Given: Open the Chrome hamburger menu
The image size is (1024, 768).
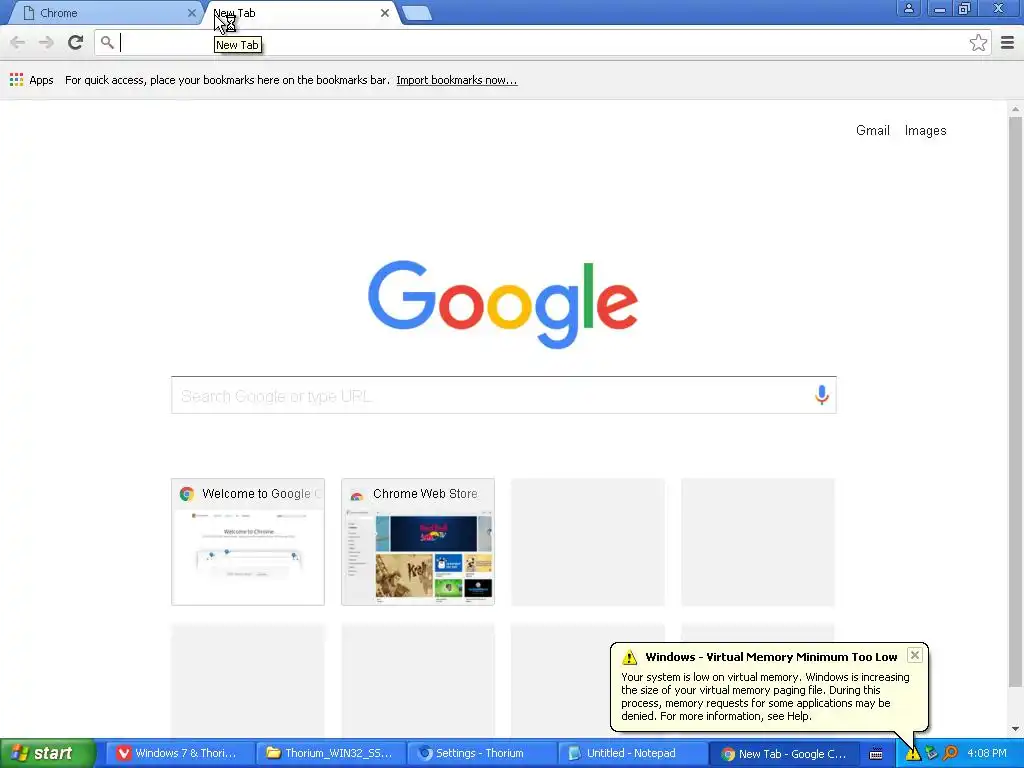Looking at the screenshot, I should (1008, 43).
